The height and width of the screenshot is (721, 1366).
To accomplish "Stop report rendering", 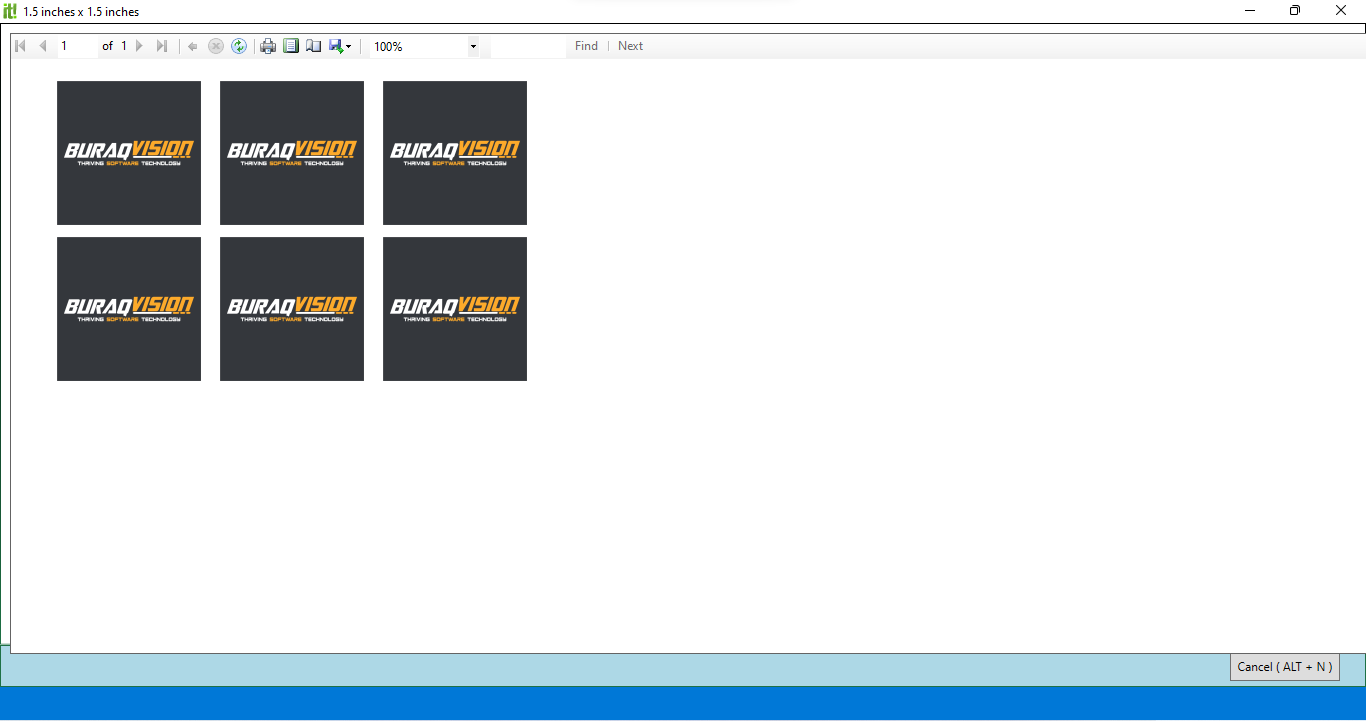I will (216, 46).
